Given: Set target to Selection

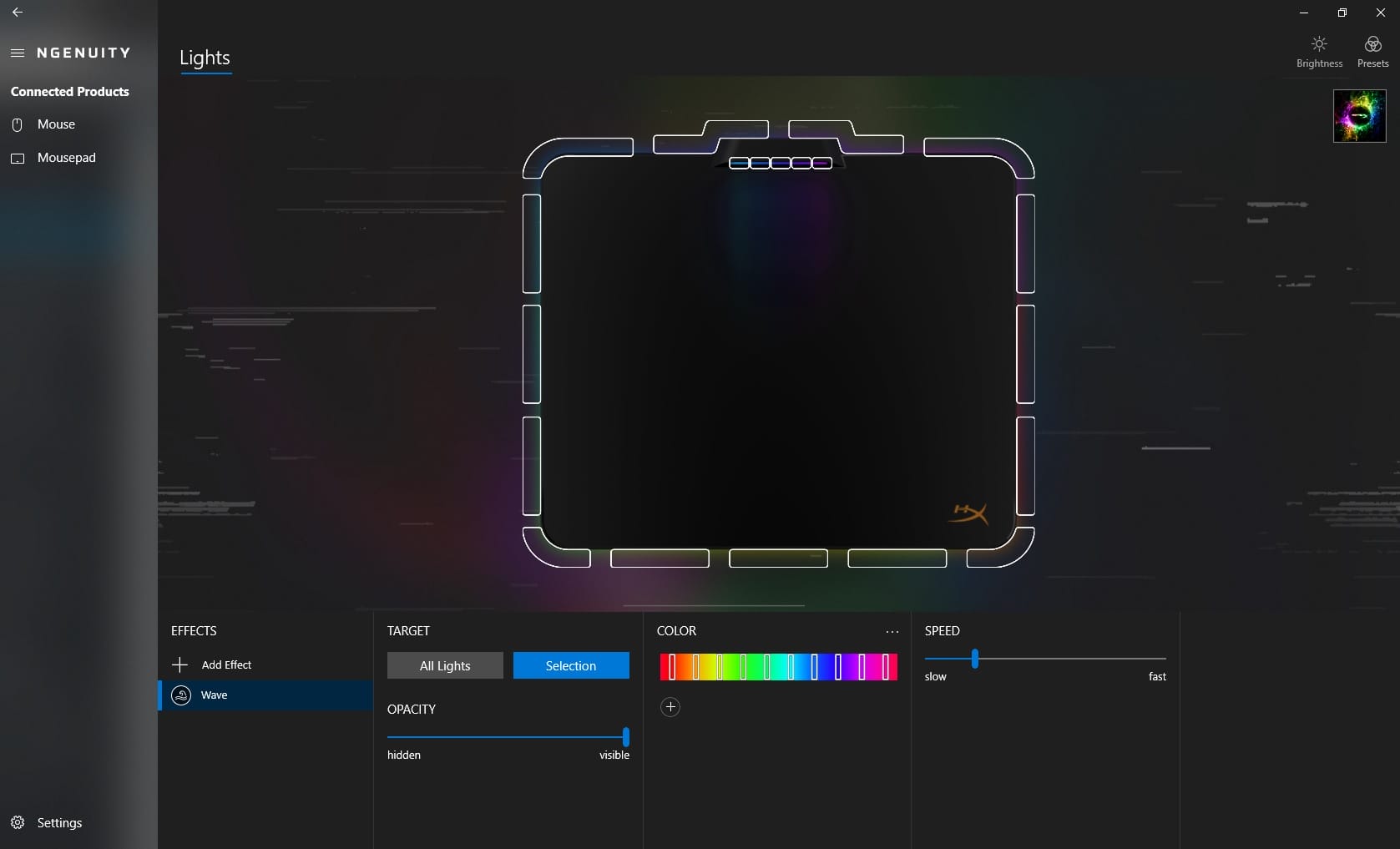Looking at the screenshot, I should point(571,665).
